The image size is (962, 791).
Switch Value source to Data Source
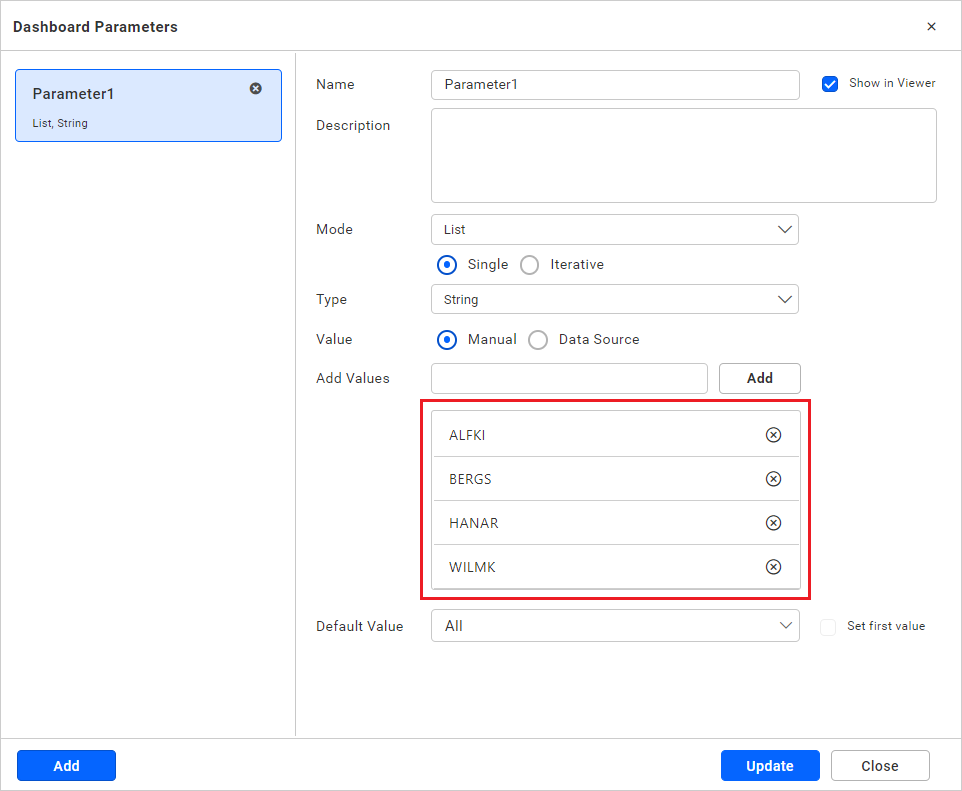[538, 339]
